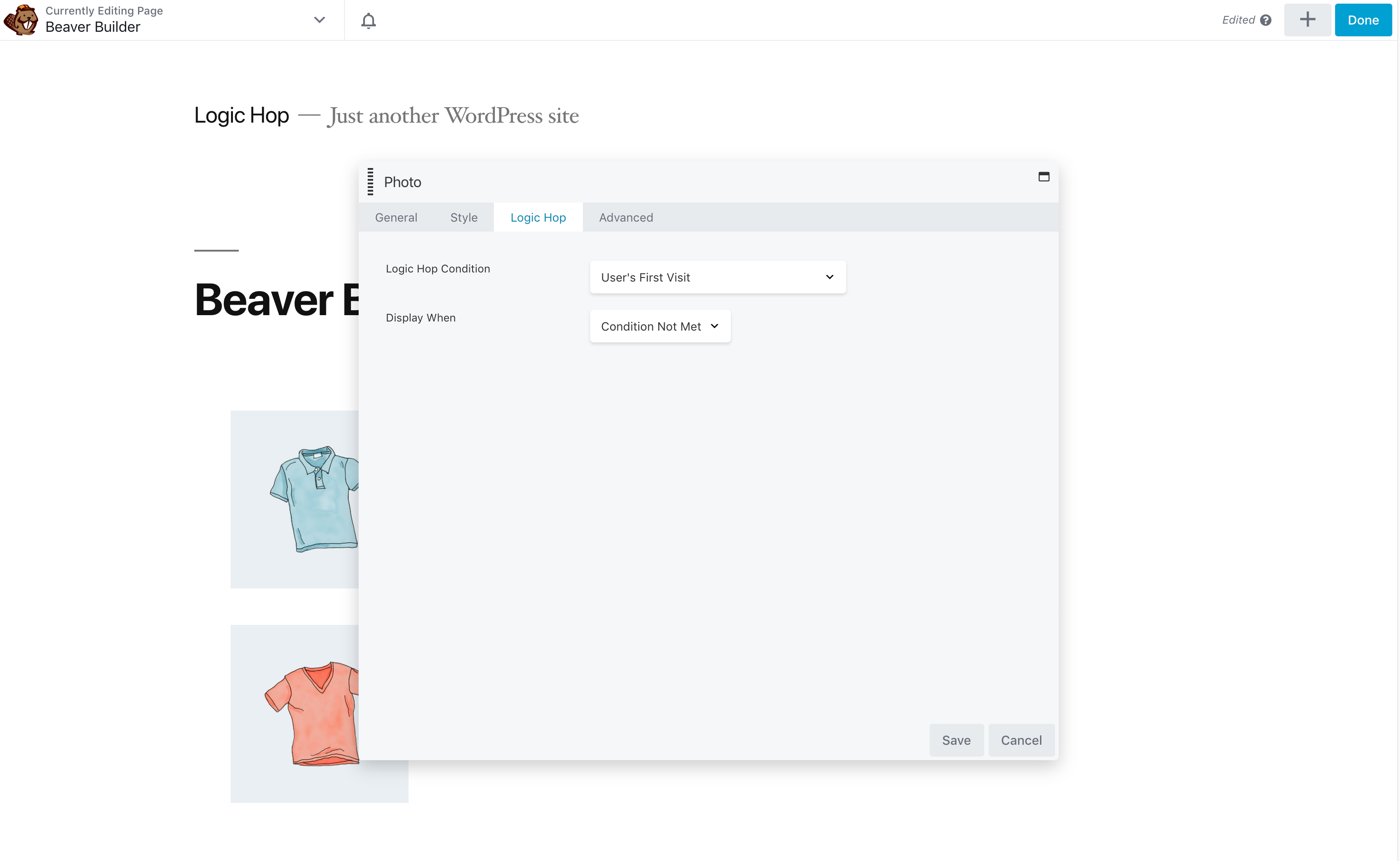
Task: Toggle the Photo panel window expand icon
Action: 1044,177
